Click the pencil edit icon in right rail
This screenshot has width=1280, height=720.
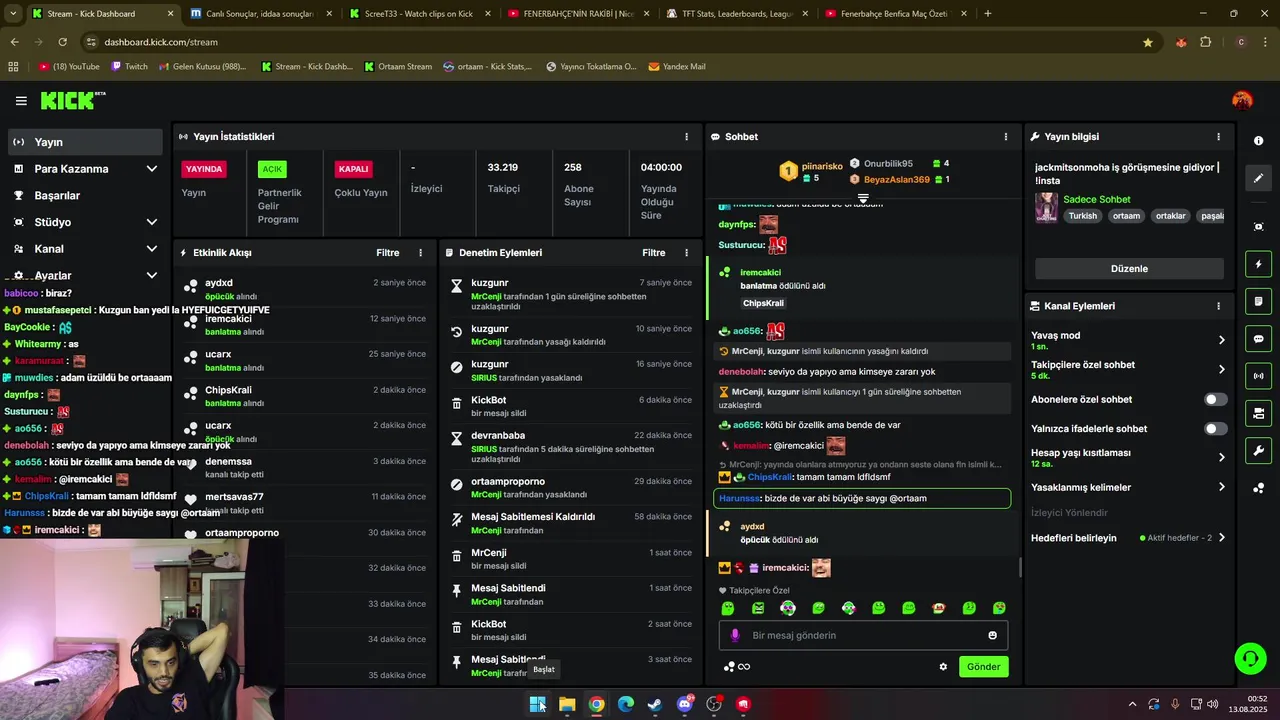pos(1259,178)
